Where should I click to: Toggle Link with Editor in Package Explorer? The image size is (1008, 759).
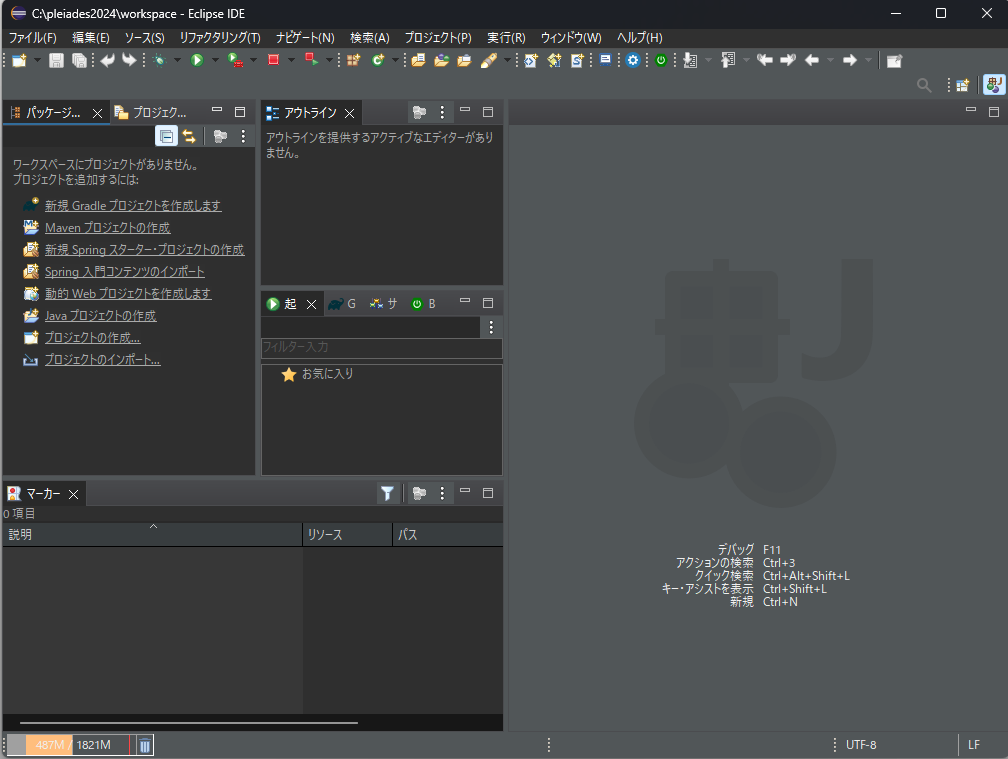coord(189,136)
